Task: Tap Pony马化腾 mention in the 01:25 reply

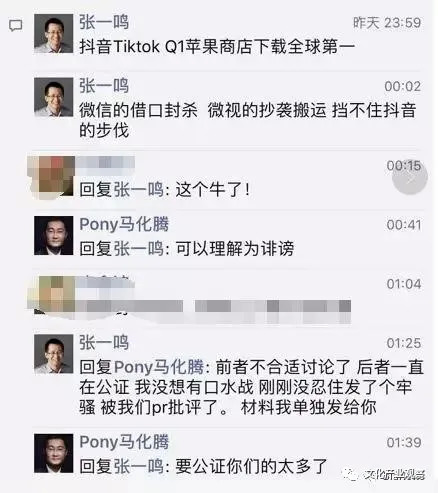Action: pos(159,367)
